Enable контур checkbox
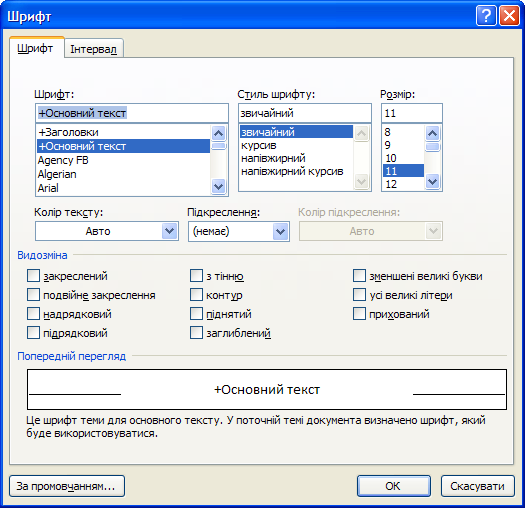 [x=196, y=295]
